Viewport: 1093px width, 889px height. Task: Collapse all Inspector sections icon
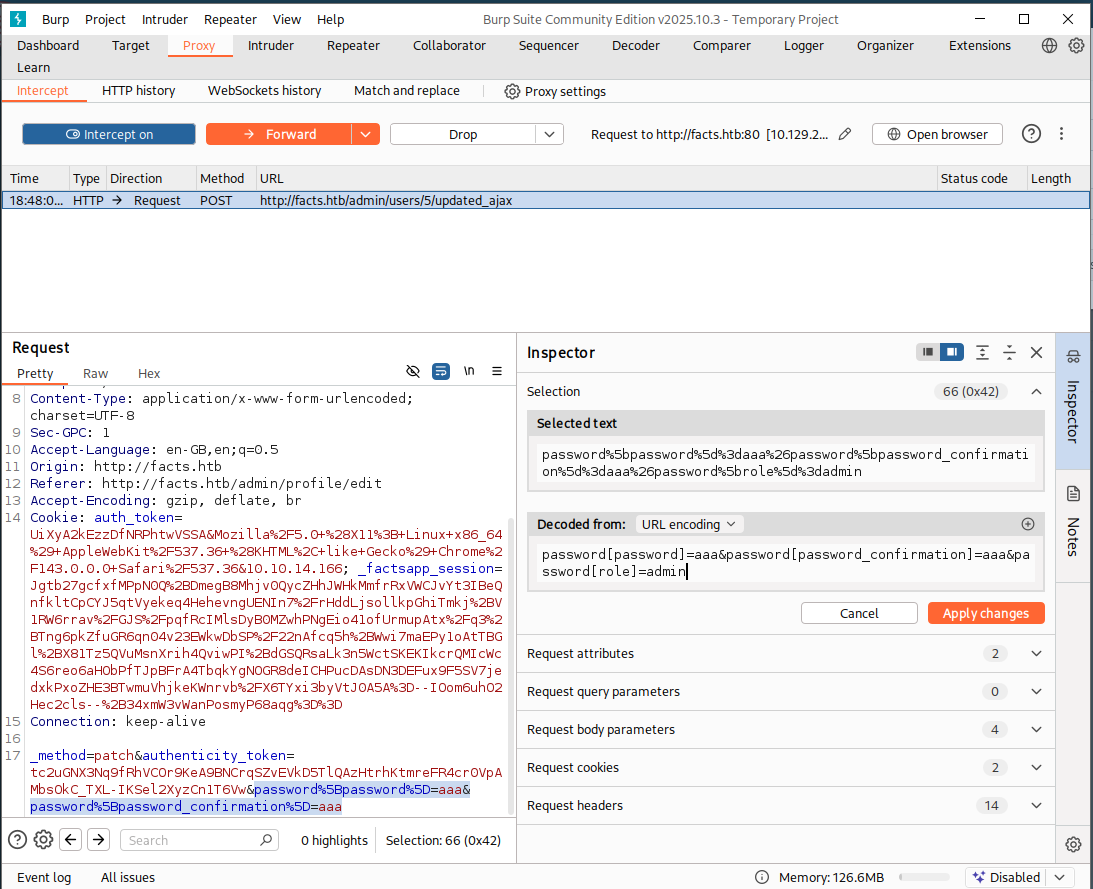pos(1009,353)
